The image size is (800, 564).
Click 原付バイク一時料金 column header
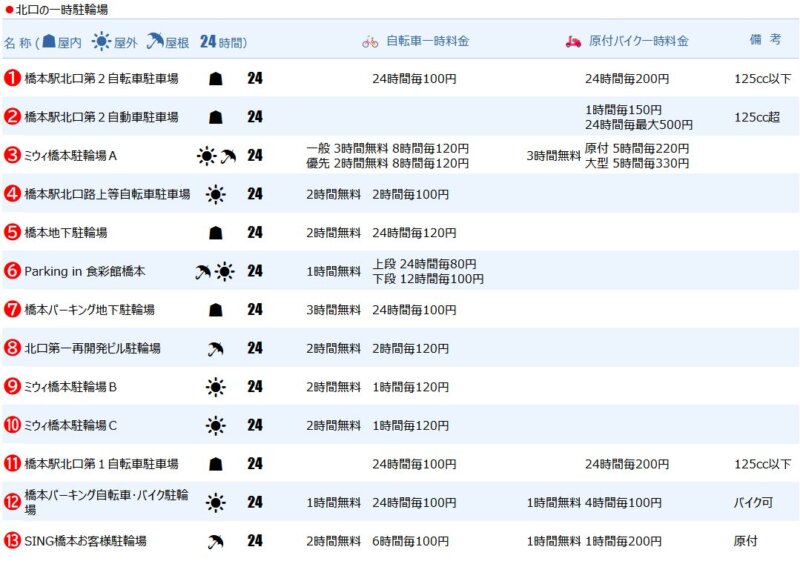[x=639, y=41]
